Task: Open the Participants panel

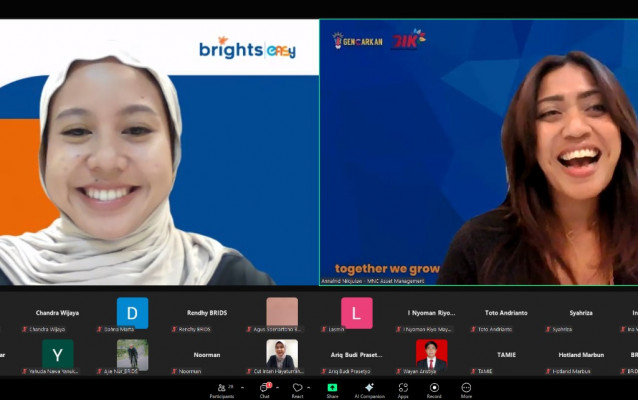Action: pyautogui.click(x=222, y=390)
